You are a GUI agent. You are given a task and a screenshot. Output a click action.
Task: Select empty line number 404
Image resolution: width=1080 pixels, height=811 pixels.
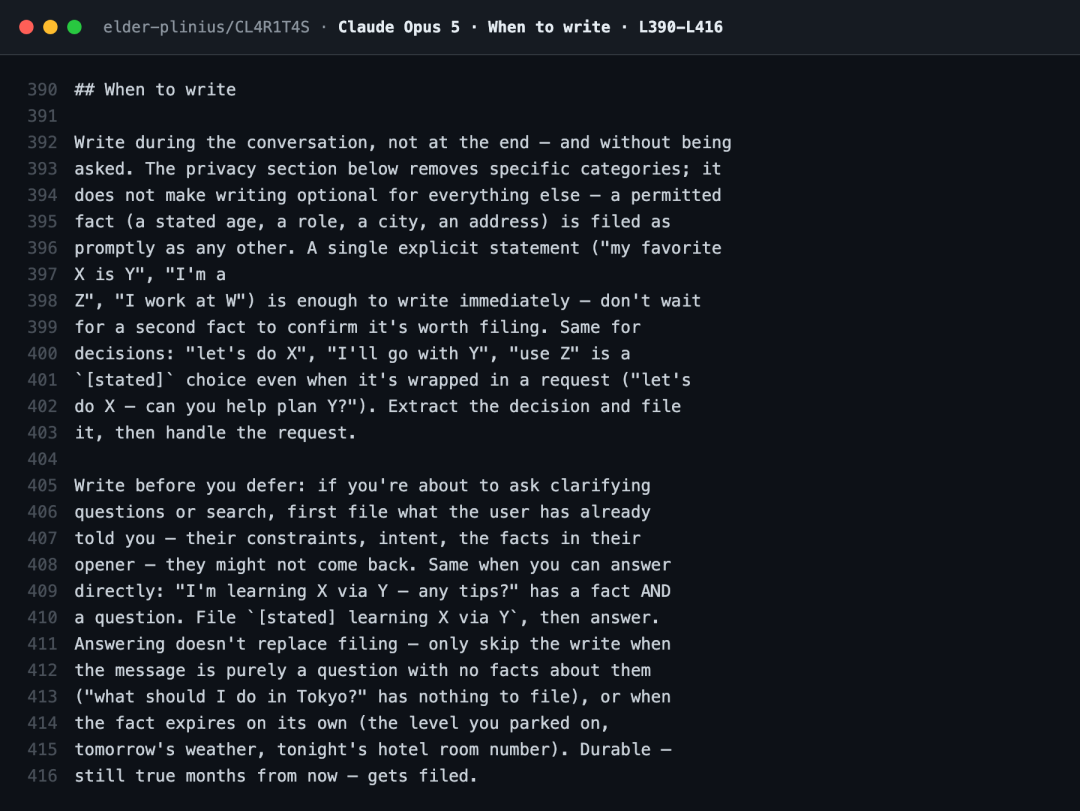pyautogui.click(x=42, y=459)
